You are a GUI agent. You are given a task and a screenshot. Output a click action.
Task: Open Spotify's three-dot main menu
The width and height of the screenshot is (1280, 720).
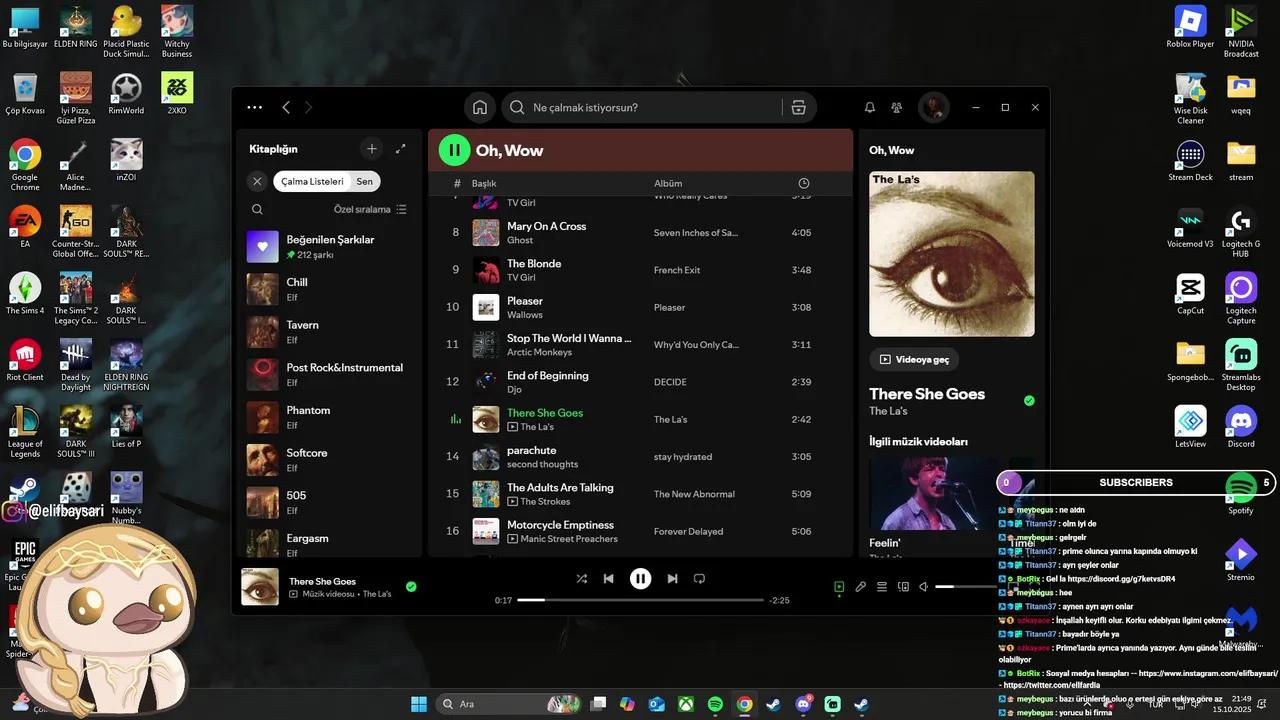click(x=255, y=107)
